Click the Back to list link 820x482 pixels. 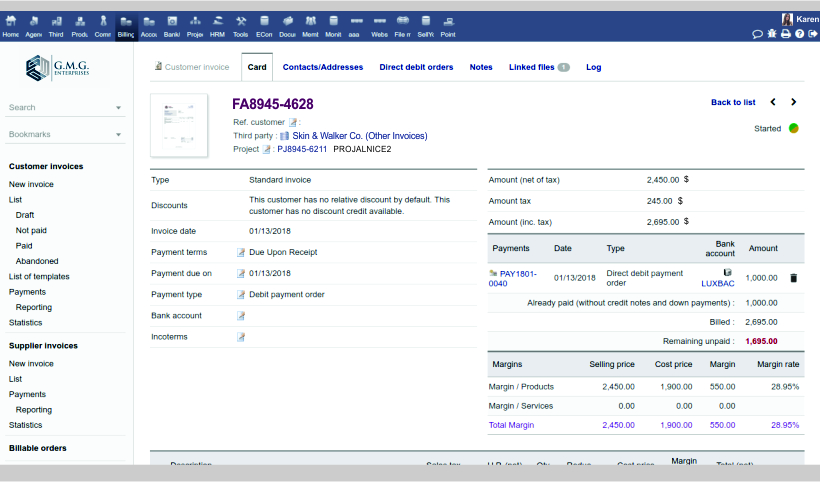(733, 102)
